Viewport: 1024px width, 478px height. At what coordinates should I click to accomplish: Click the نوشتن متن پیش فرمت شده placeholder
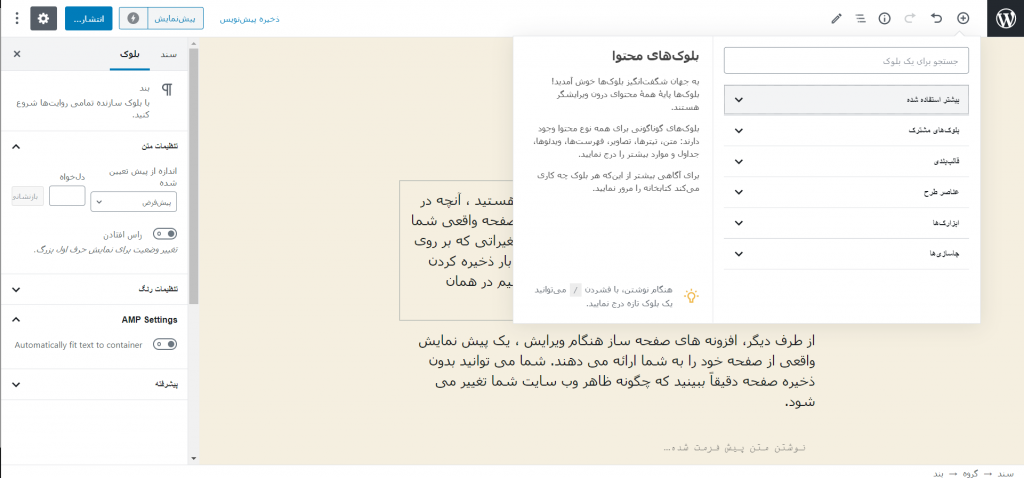735,448
